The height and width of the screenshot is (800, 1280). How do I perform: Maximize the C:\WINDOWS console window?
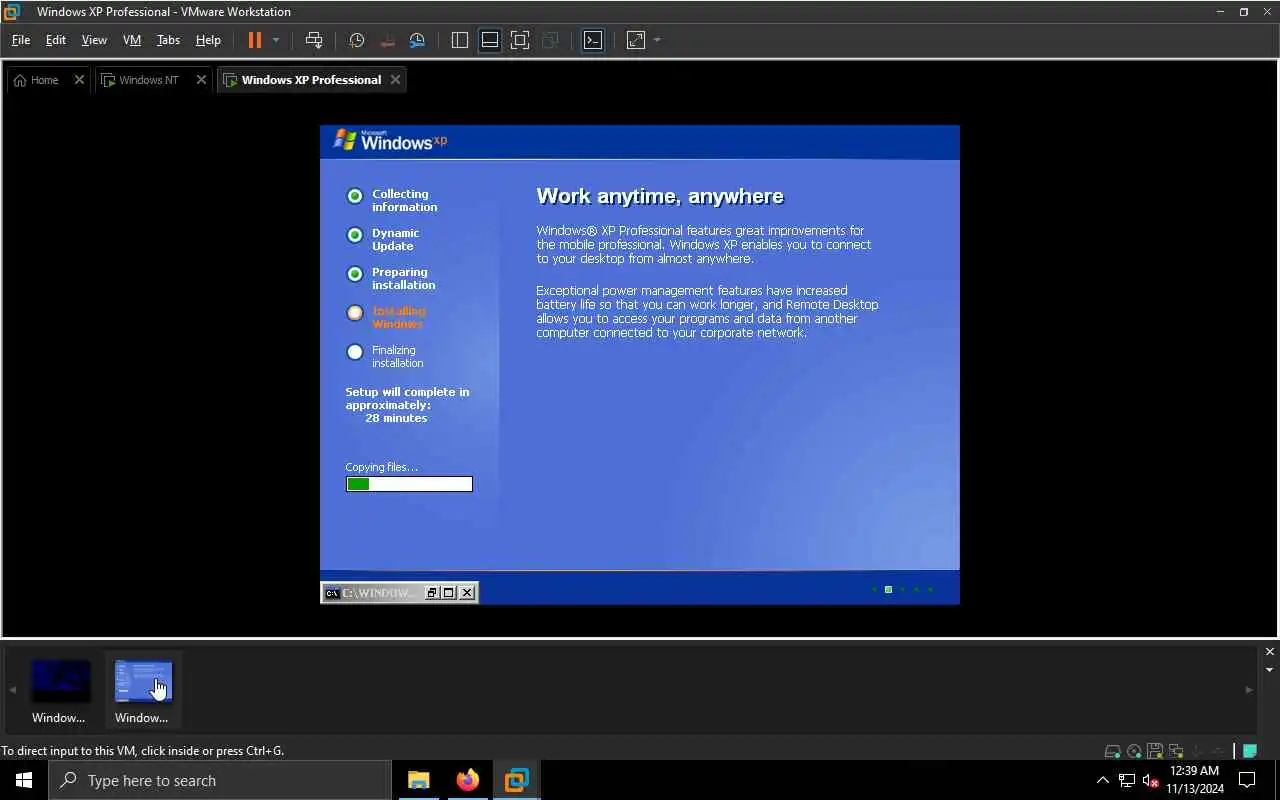449,593
